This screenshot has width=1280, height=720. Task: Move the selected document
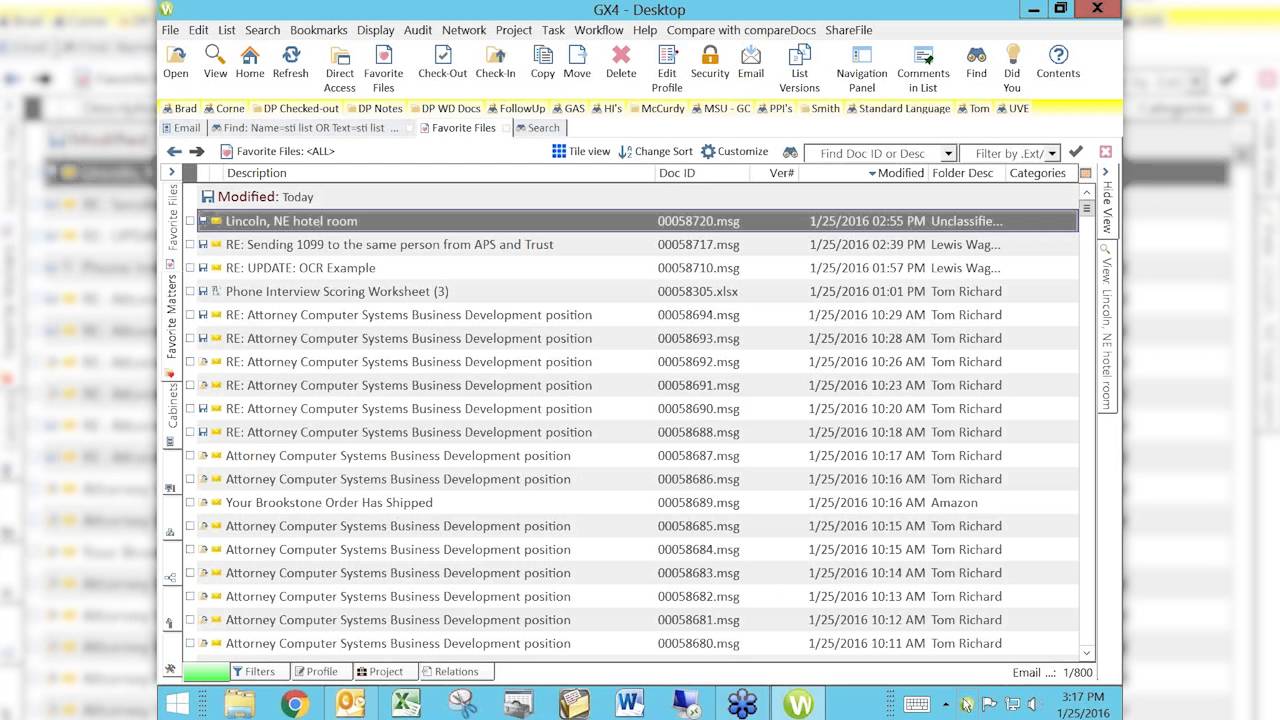[577, 62]
